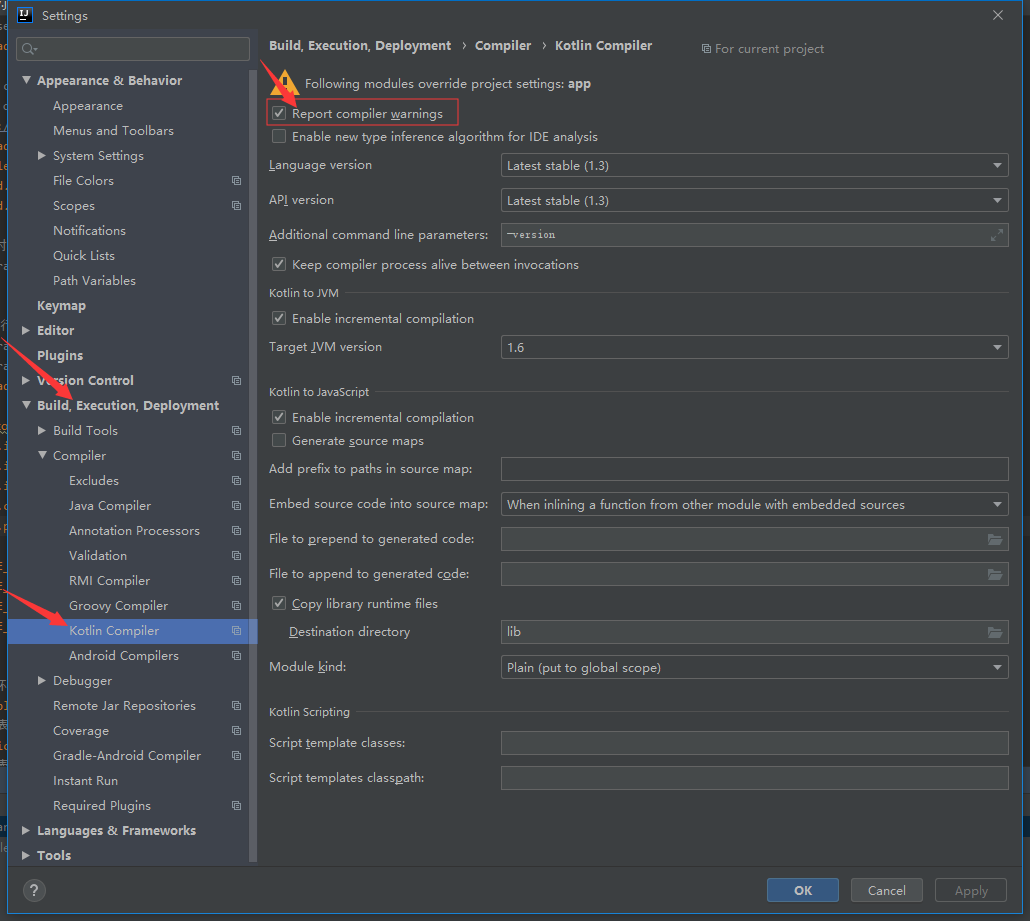
Task: Click the search magnifier icon in settings search
Action: pos(29,49)
